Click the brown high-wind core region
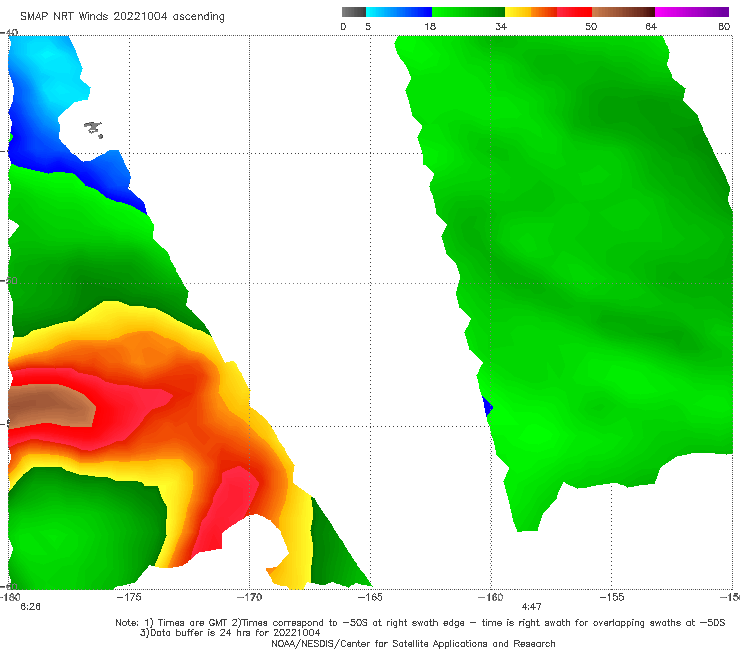 (x=50, y=406)
